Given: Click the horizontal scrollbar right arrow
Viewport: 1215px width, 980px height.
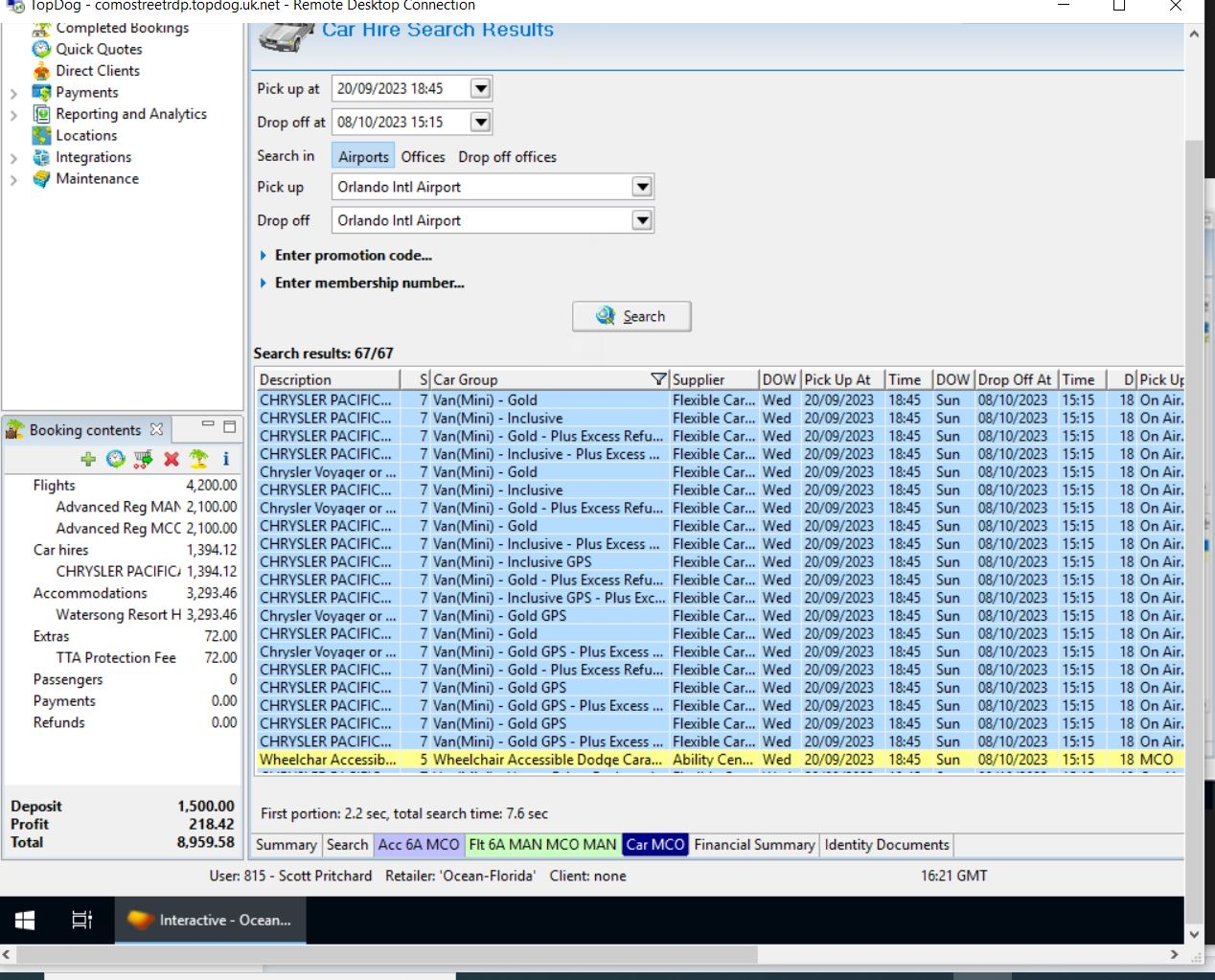Looking at the screenshot, I should pos(1175,955).
